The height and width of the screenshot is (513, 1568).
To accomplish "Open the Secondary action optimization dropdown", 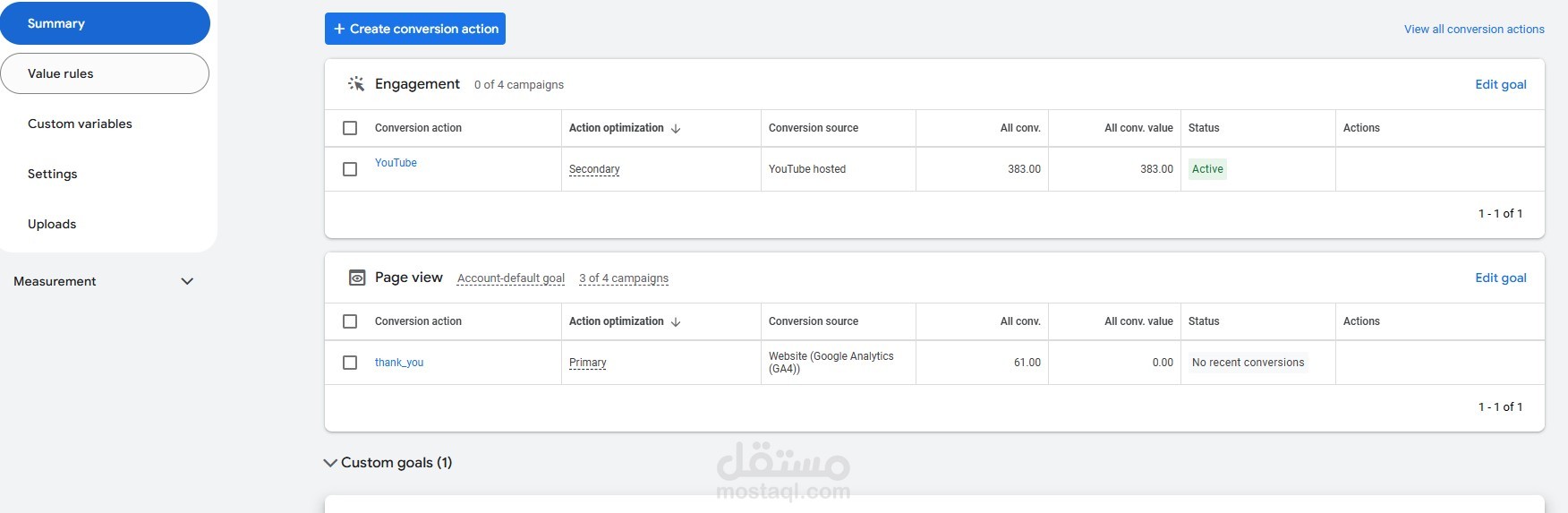I will click(594, 169).
